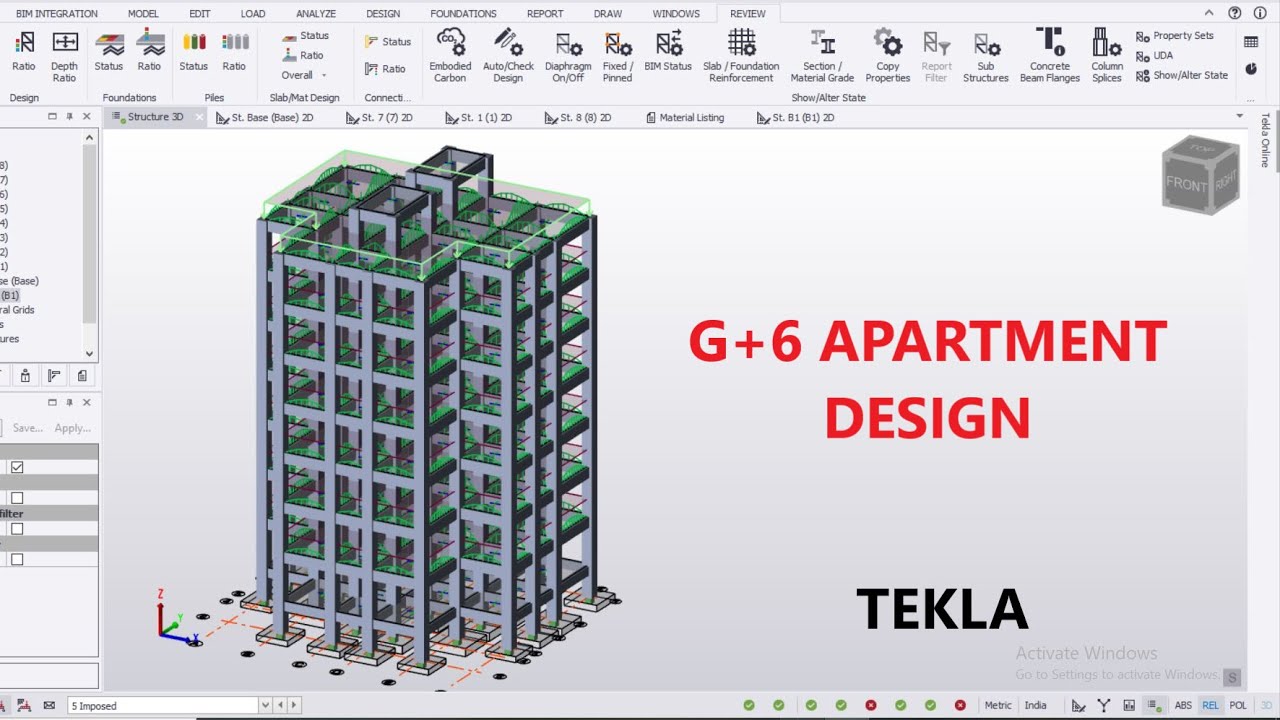
Task: Open the Help question mark icon
Action: 1235,13
